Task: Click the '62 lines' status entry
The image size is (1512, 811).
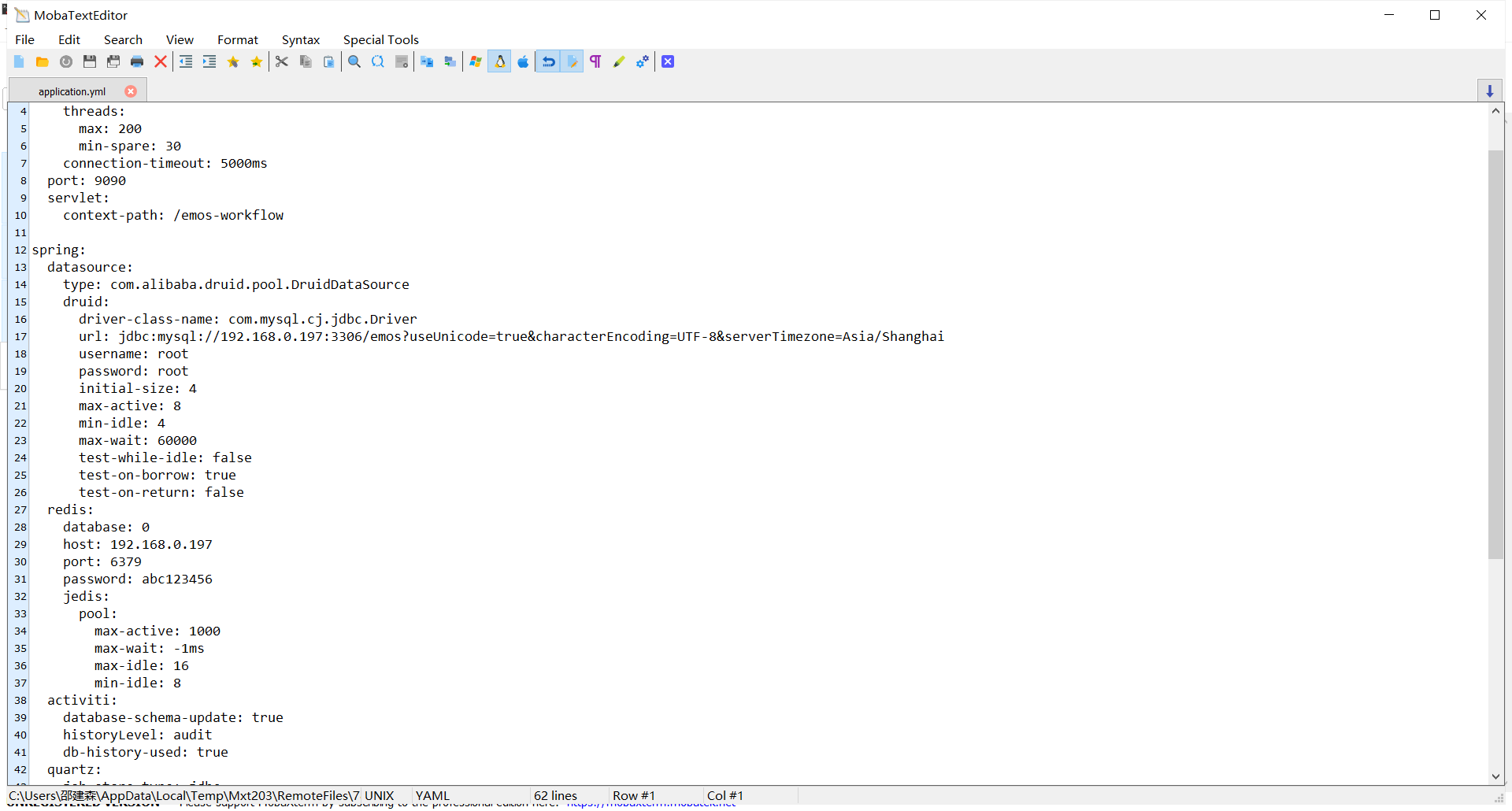Action: [555, 795]
